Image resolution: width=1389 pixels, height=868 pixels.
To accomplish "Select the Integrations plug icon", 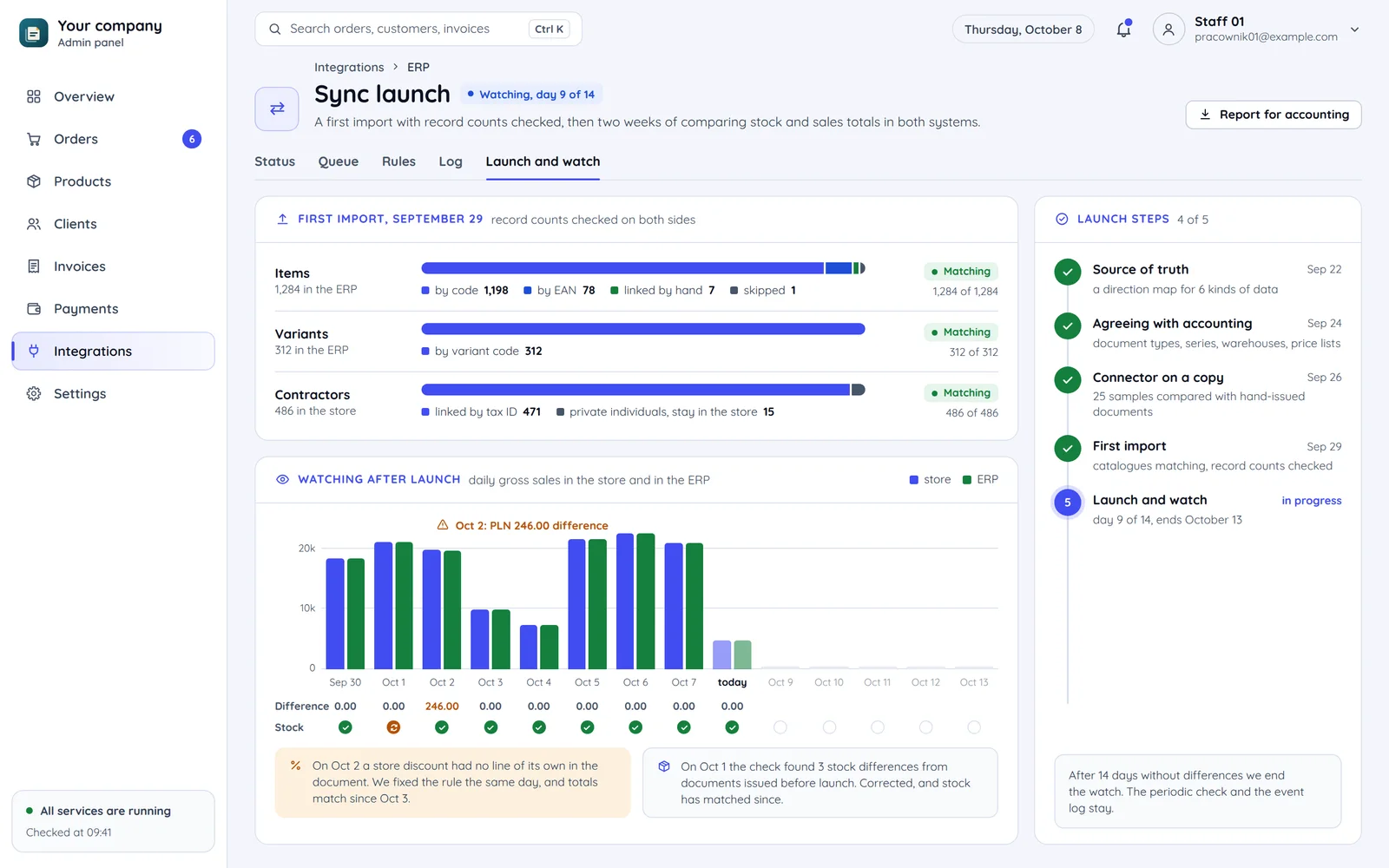I will click(34, 351).
